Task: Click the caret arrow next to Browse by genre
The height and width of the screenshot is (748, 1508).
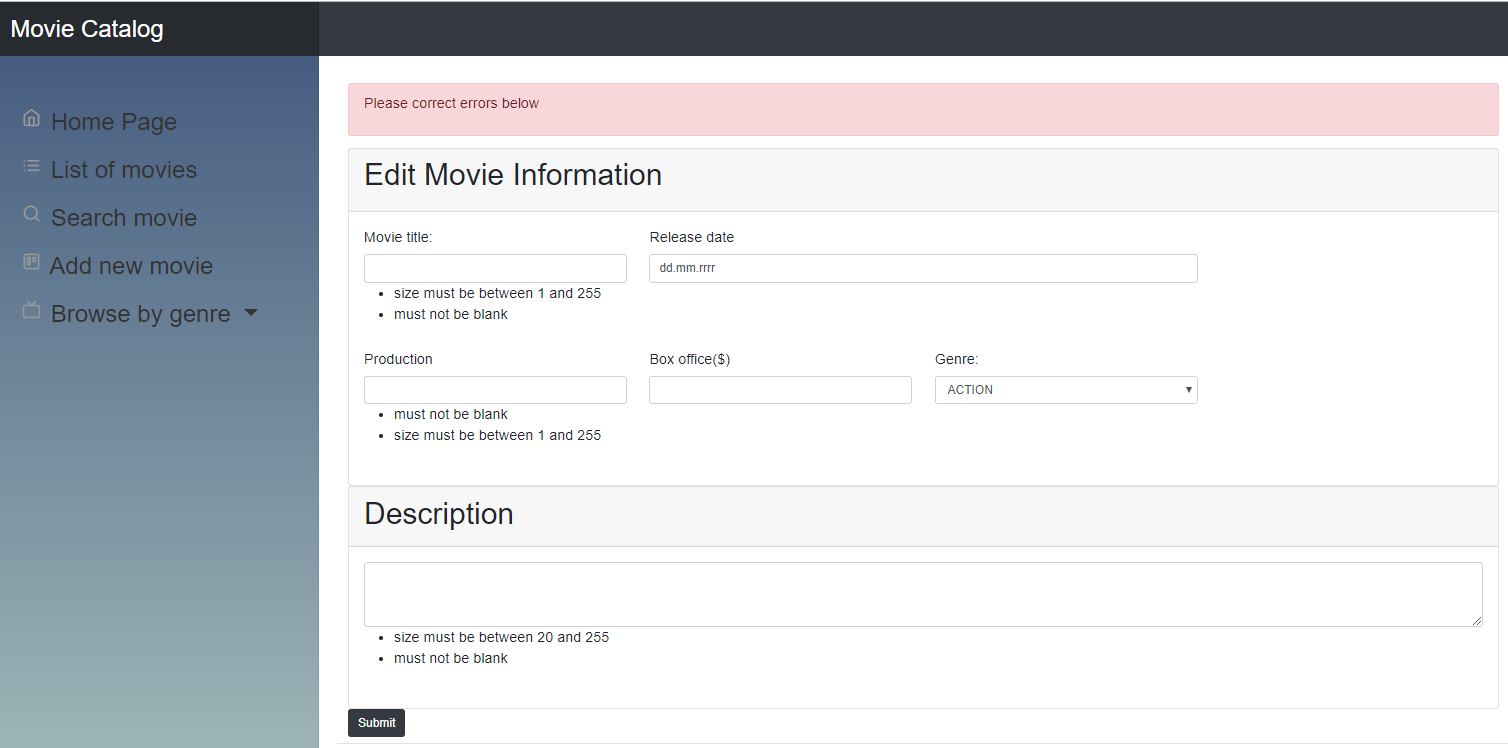Action: pyautogui.click(x=251, y=313)
